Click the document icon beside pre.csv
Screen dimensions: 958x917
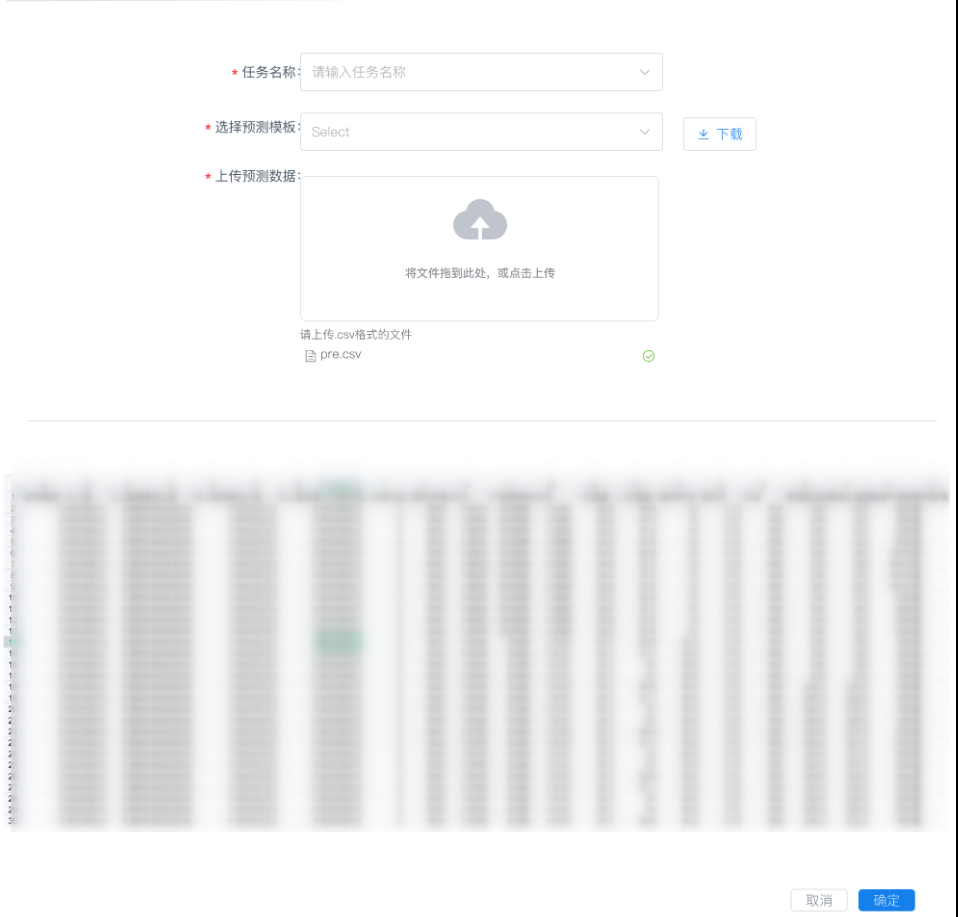click(x=310, y=356)
